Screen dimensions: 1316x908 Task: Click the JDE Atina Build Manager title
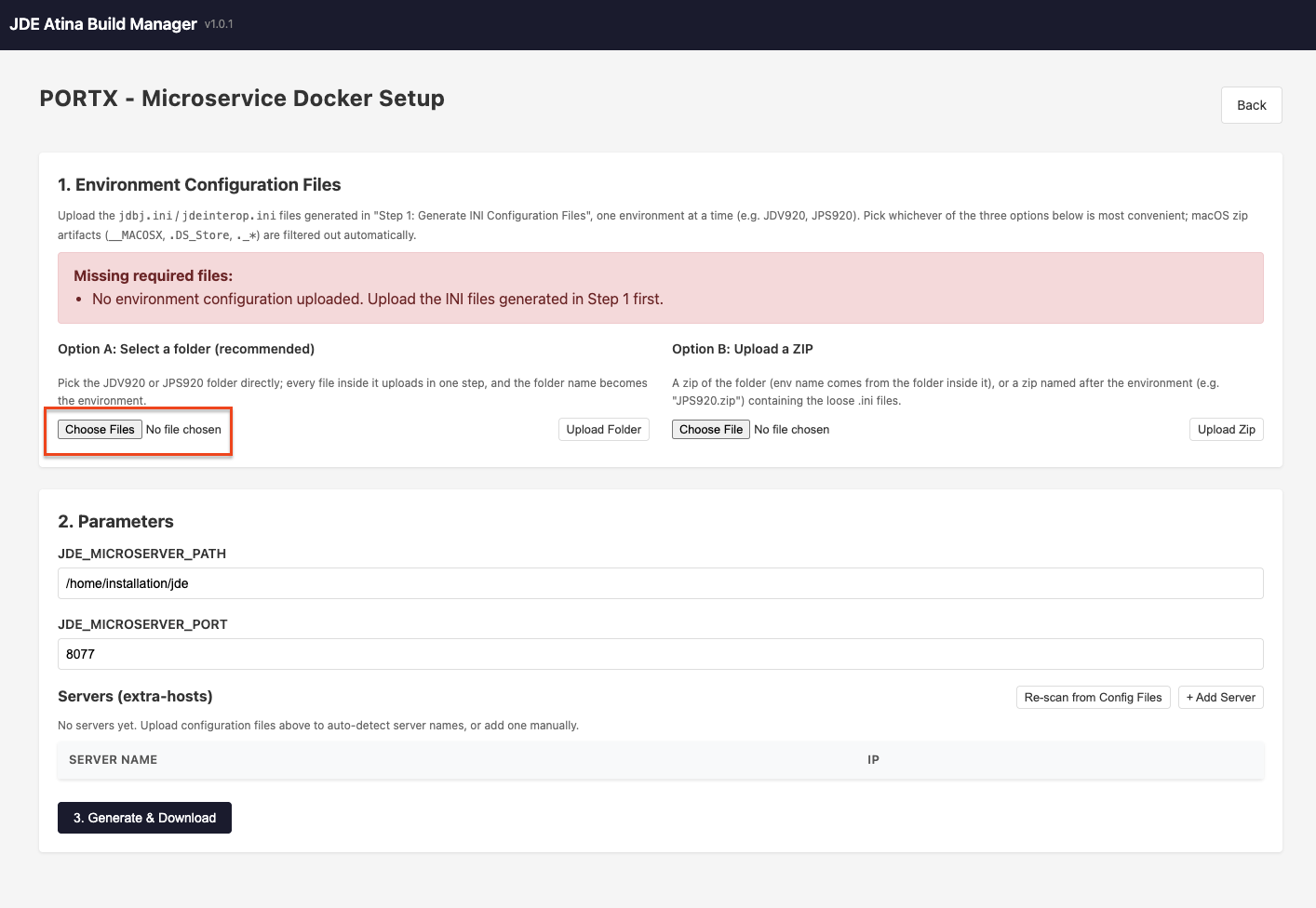[103, 24]
